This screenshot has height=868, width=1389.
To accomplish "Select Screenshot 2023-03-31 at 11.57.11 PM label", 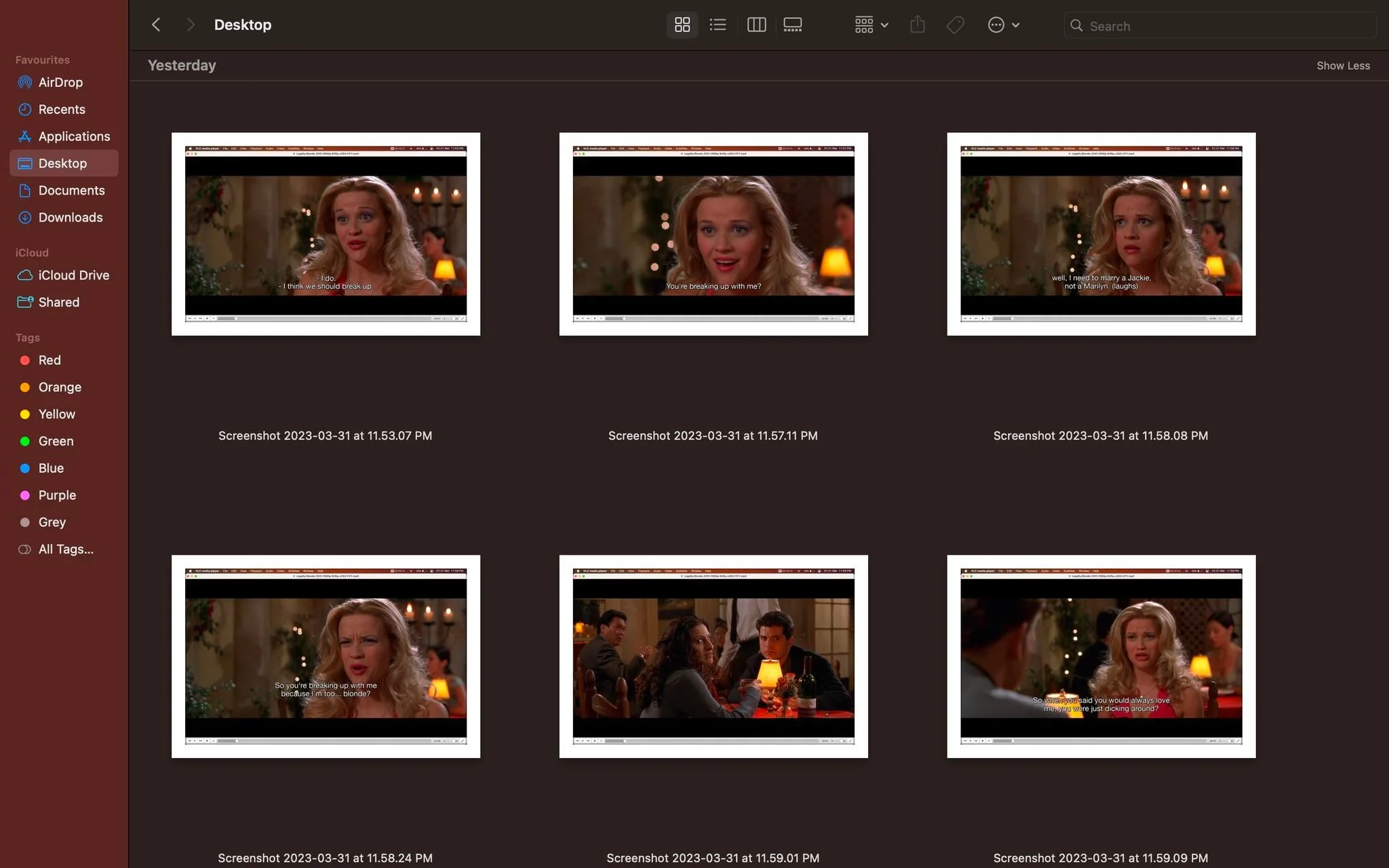I will point(713,436).
